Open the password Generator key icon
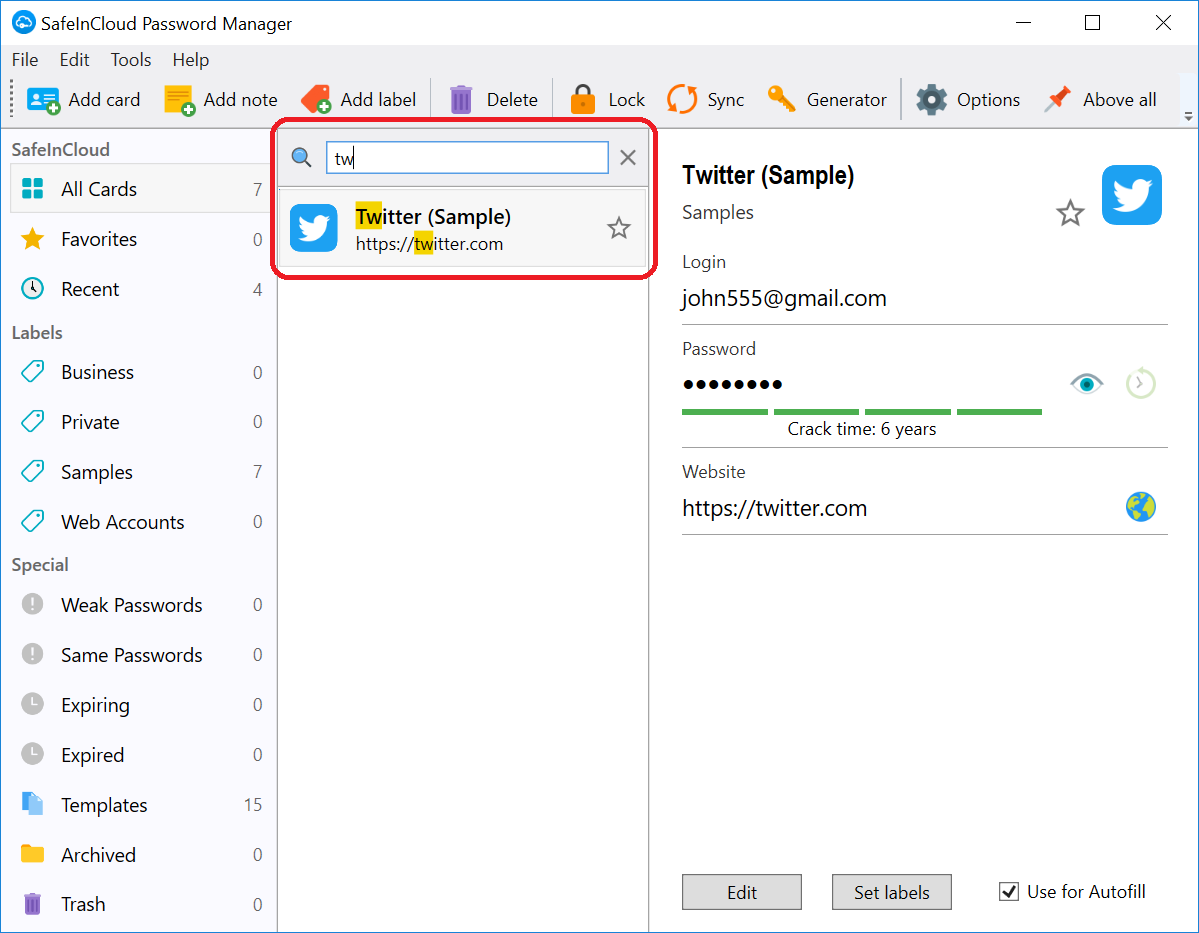Screen dimensions: 1199x933 (x=781, y=99)
